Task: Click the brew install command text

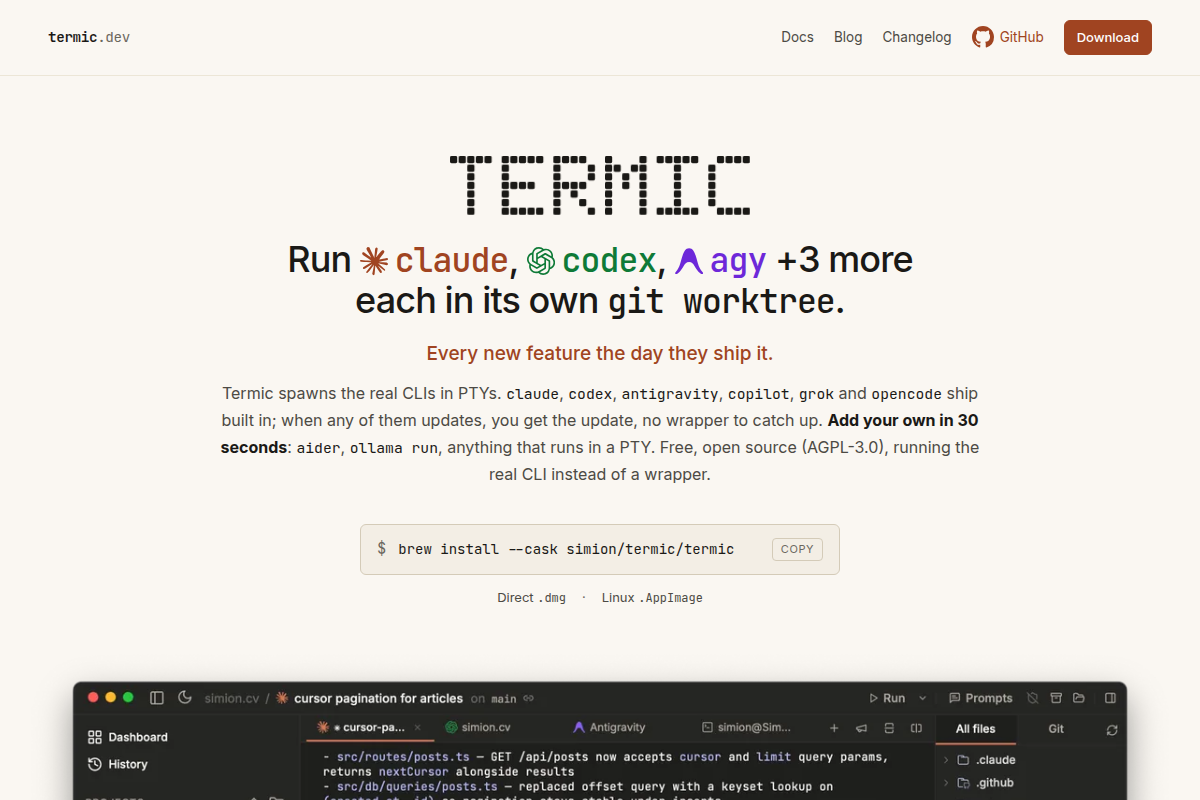Action: pos(566,549)
